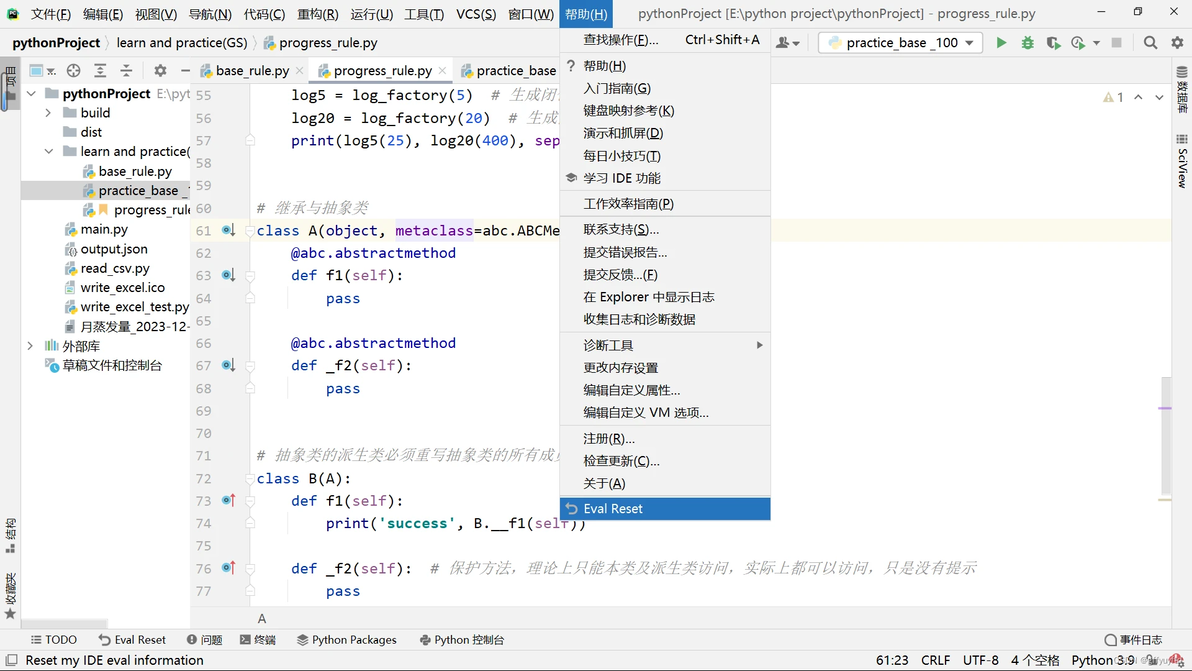Collapse the learn and practice folder

point(49,151)
